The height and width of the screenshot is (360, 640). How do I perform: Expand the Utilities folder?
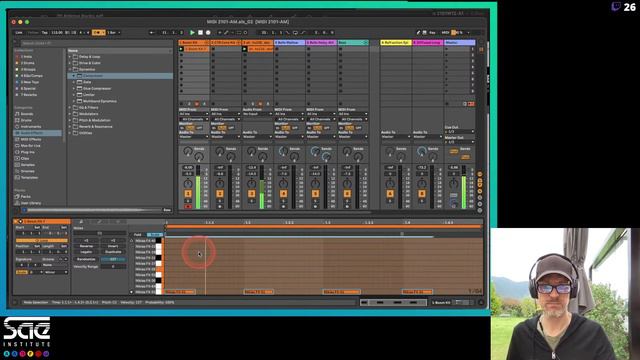pyautogui.click(x=70, y=133)
